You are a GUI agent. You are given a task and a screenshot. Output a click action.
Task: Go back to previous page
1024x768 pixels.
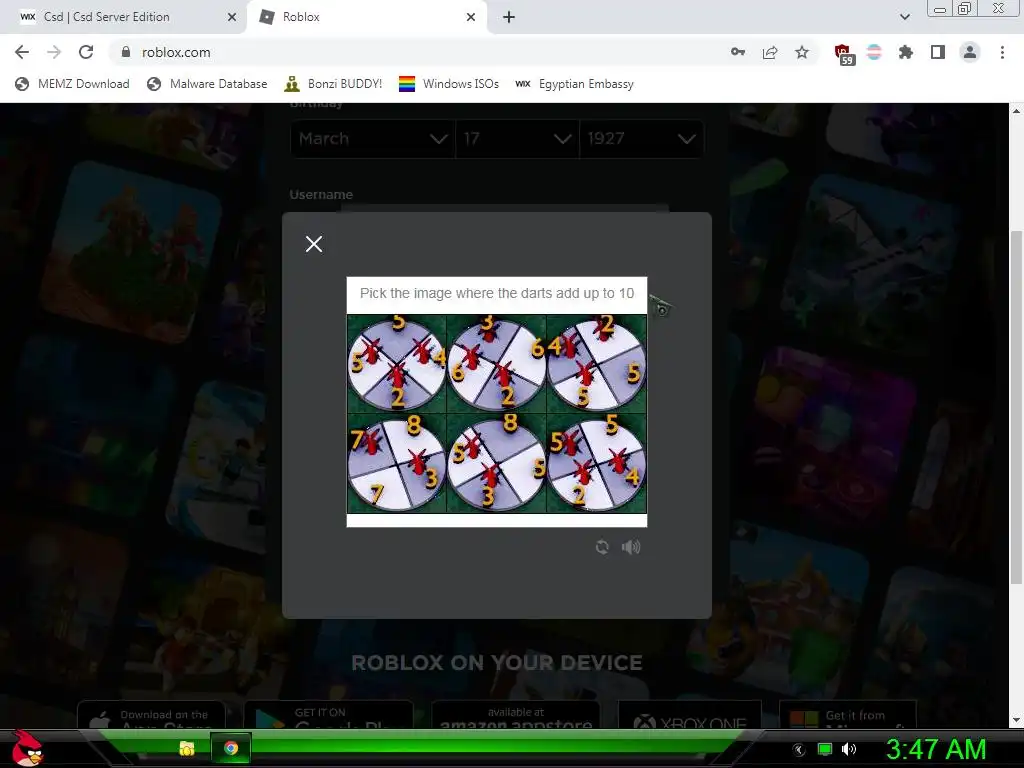[22, 52]
